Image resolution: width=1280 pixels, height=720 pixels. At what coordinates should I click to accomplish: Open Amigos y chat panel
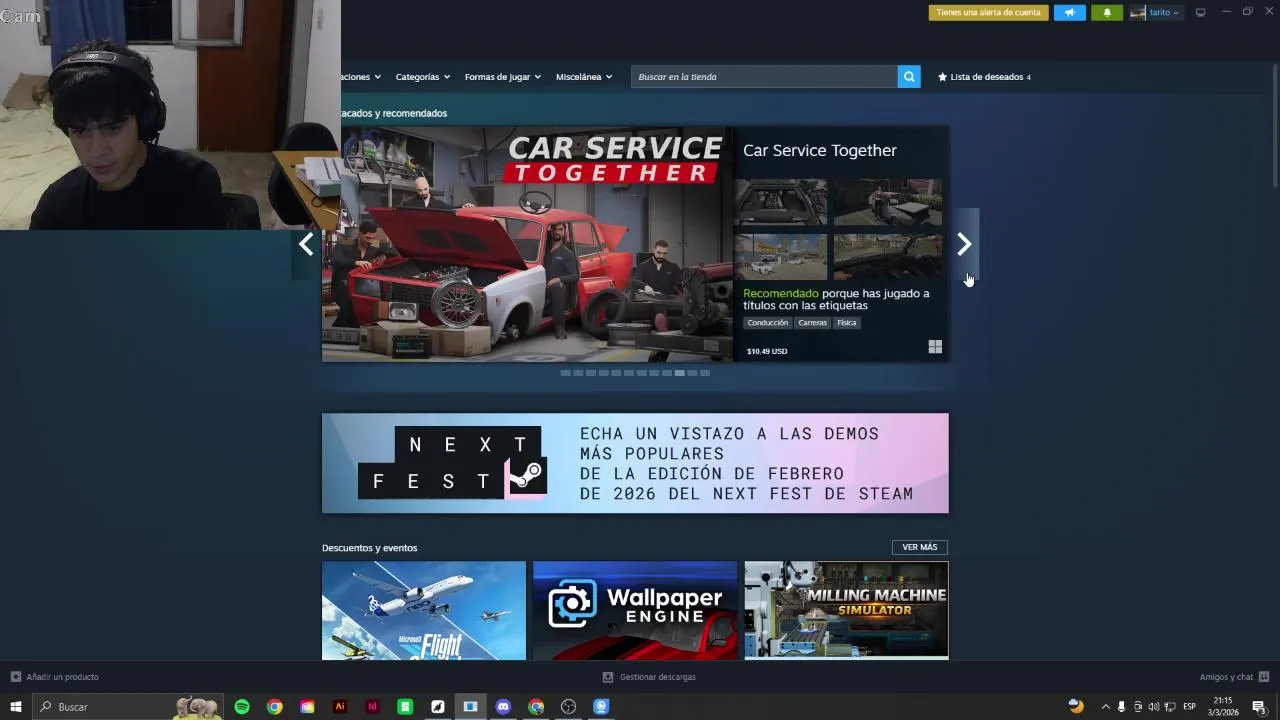1234,677
